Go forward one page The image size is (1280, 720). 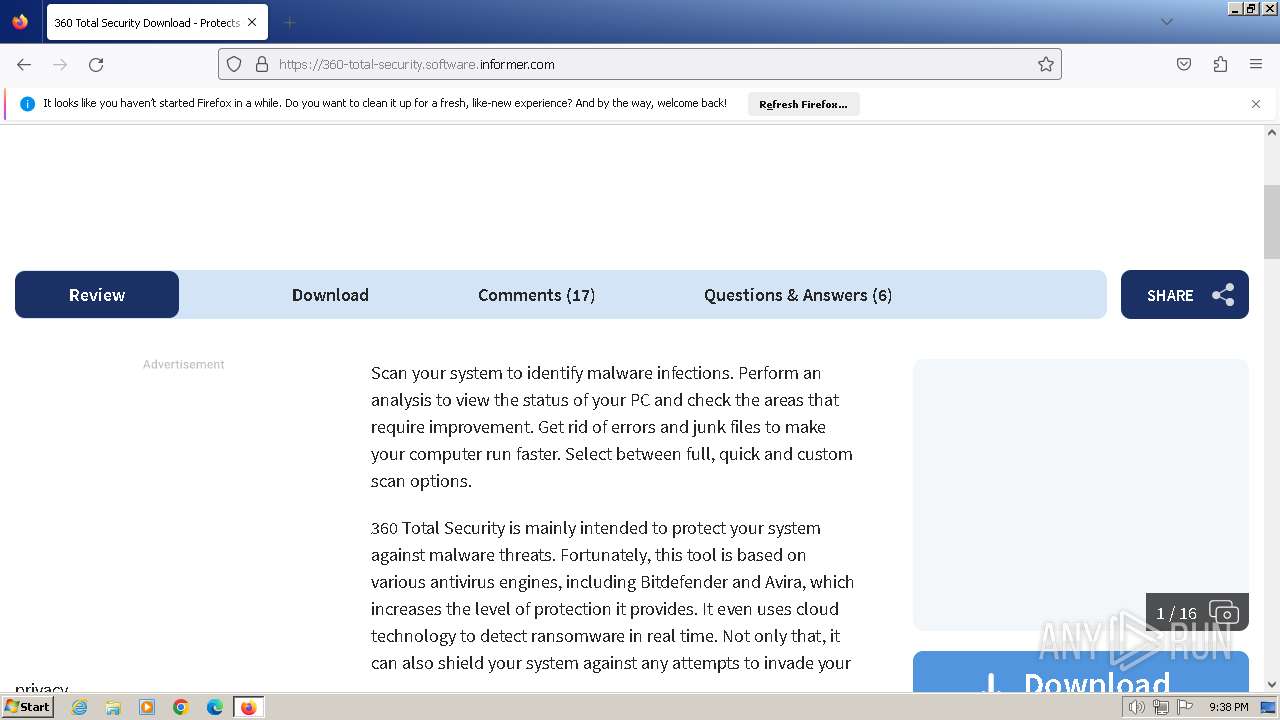click(x=60, y=64)
